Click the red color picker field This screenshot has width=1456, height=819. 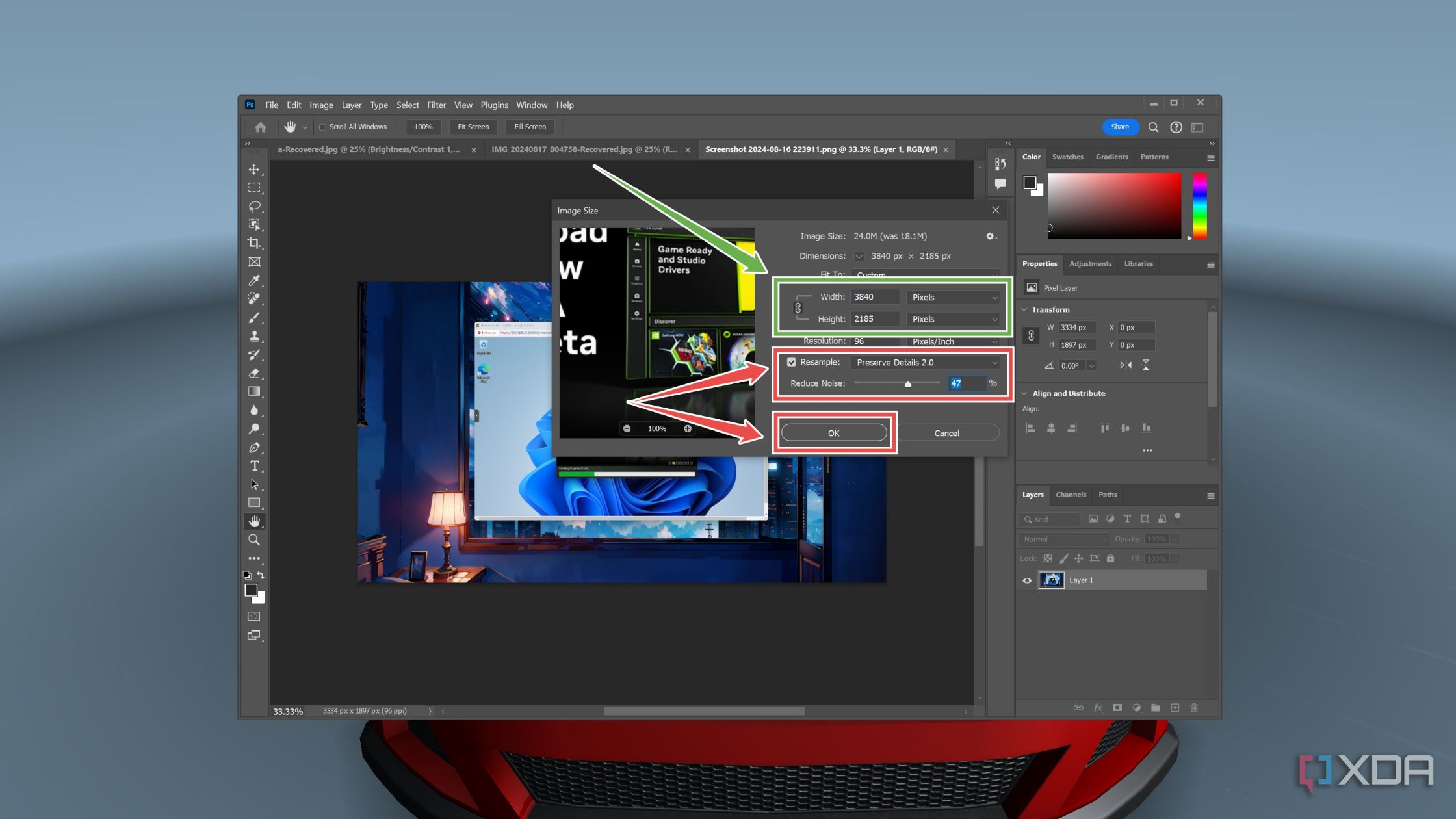[1114, 205]
